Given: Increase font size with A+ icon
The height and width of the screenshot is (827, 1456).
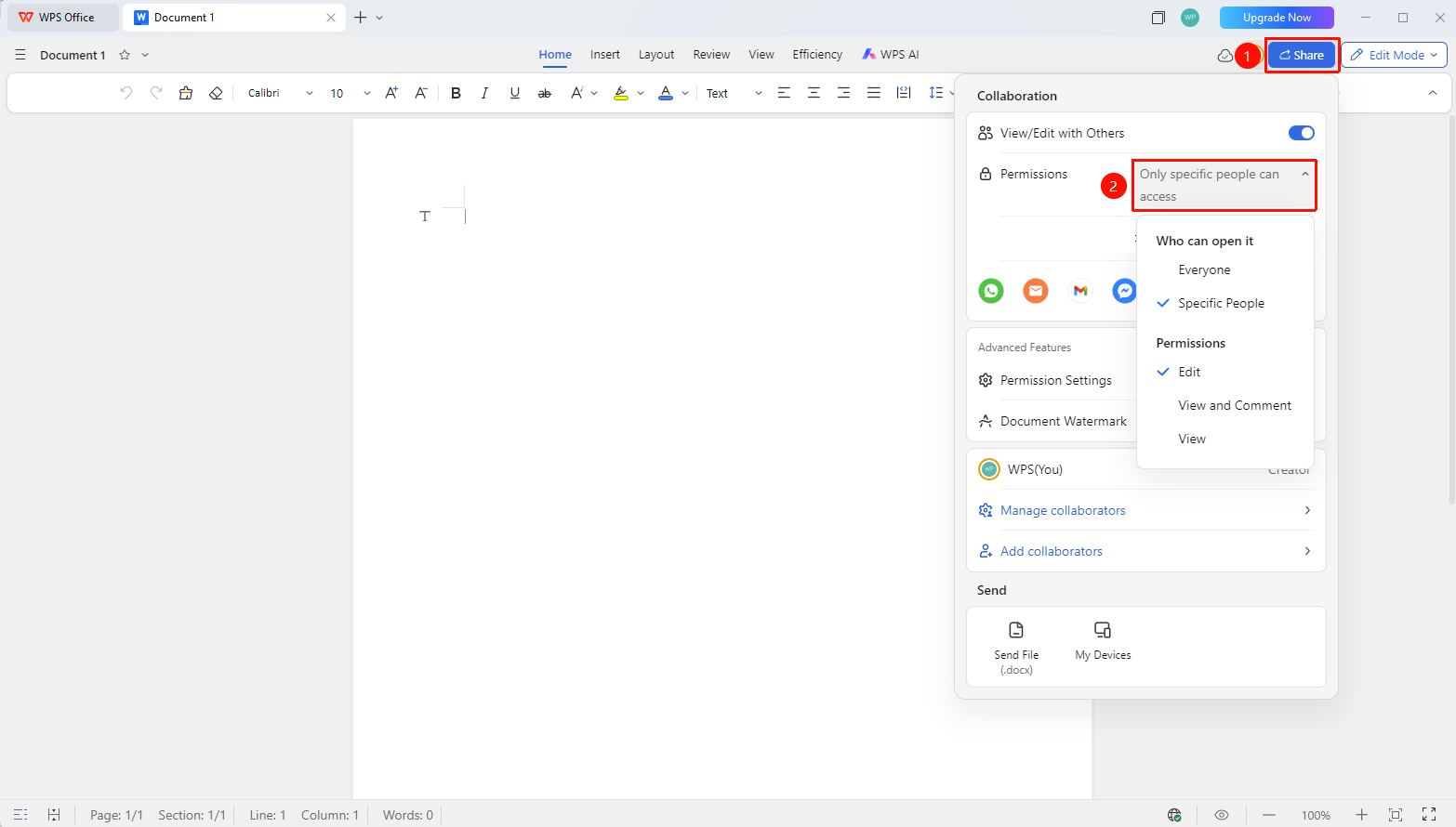Looking at the screenshot, I should 391,93.
